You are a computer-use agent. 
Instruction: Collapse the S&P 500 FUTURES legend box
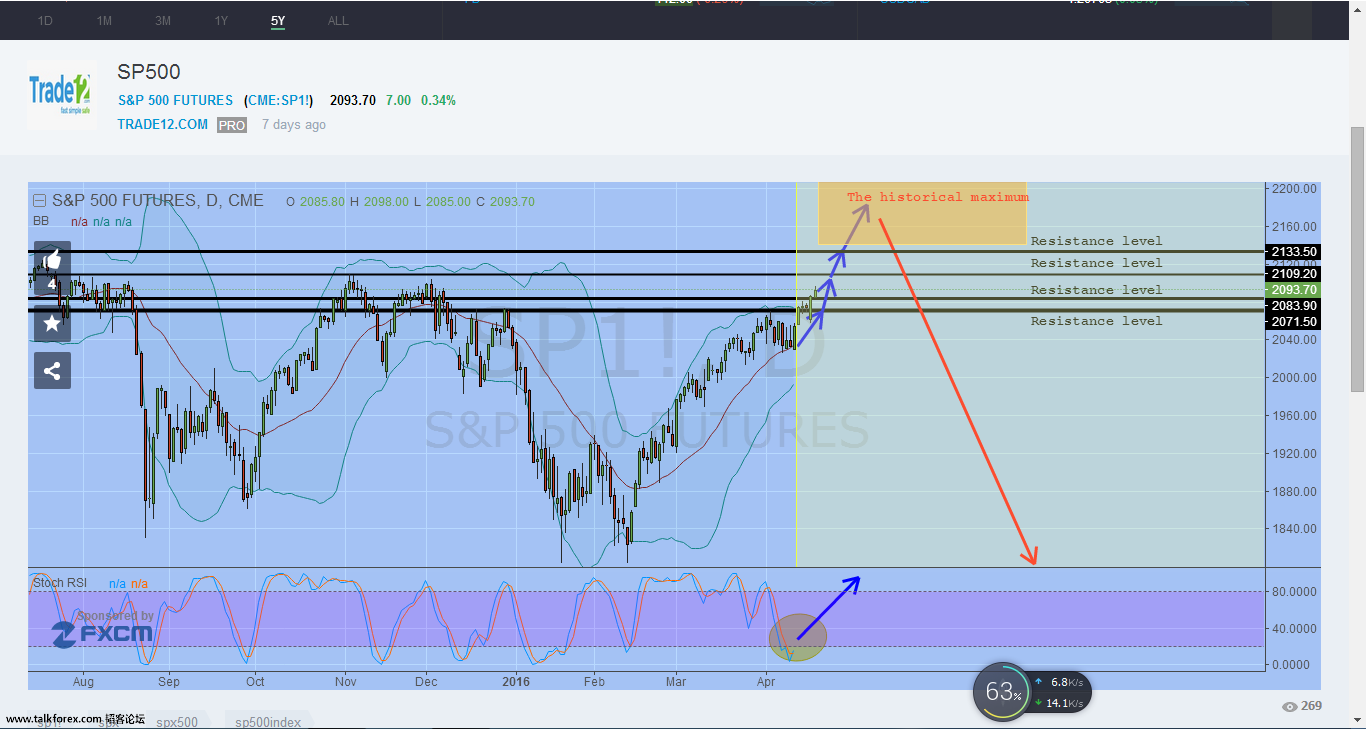[39, 200]
